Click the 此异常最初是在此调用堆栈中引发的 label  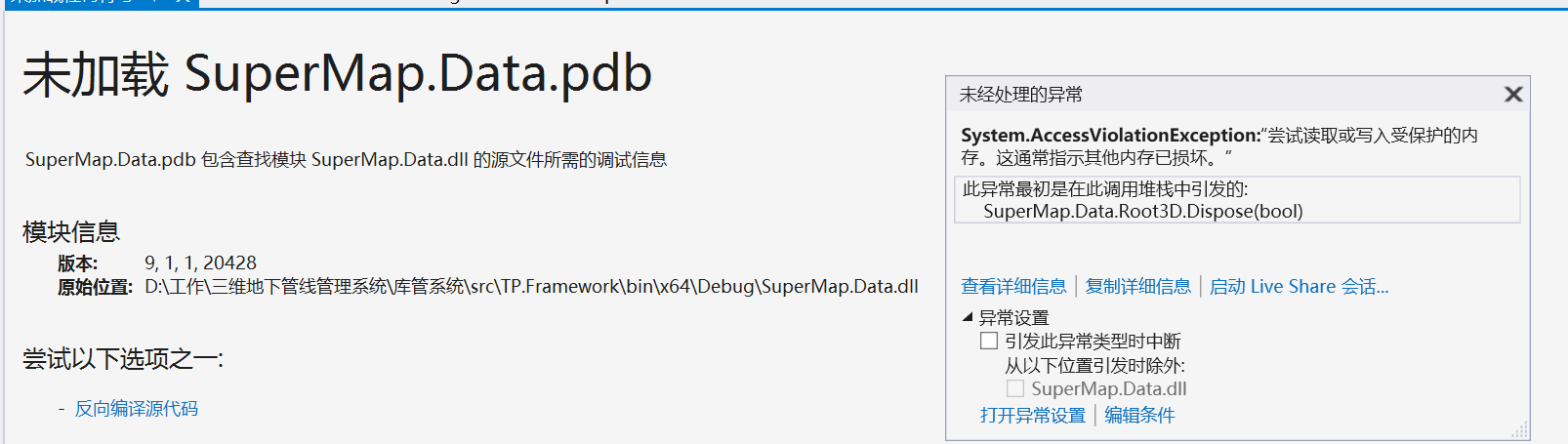tap(1105, 188)
